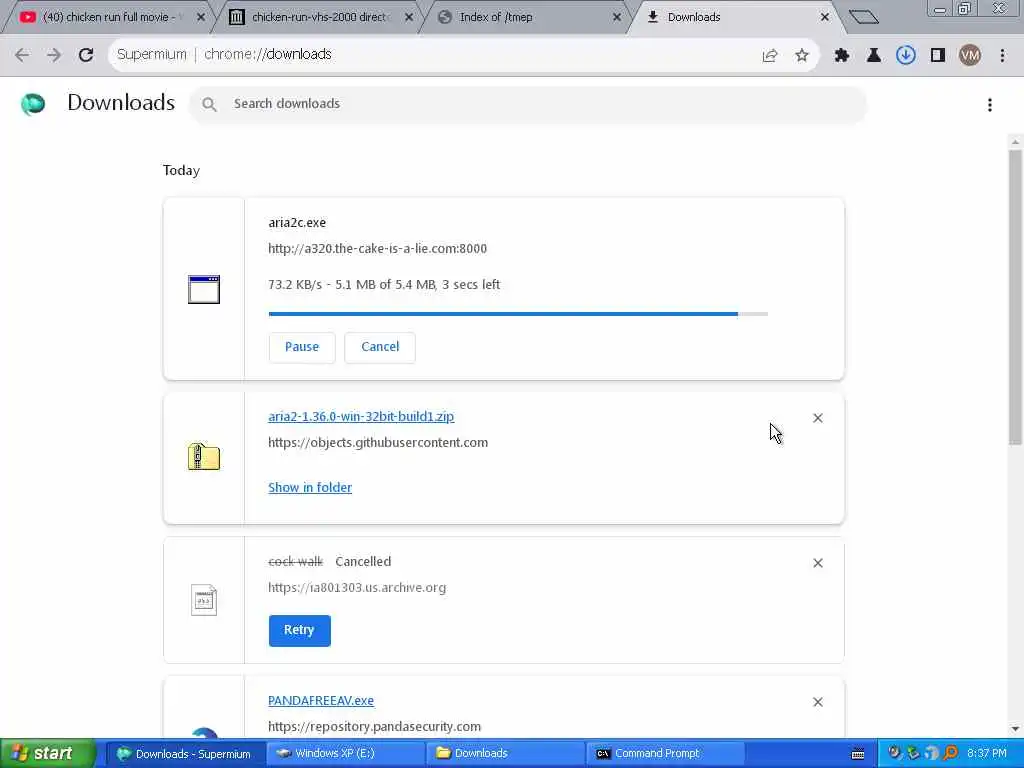
Task: Click the aria2 zip folder icon
Action: pyautogui.click(x=204, y=456)
